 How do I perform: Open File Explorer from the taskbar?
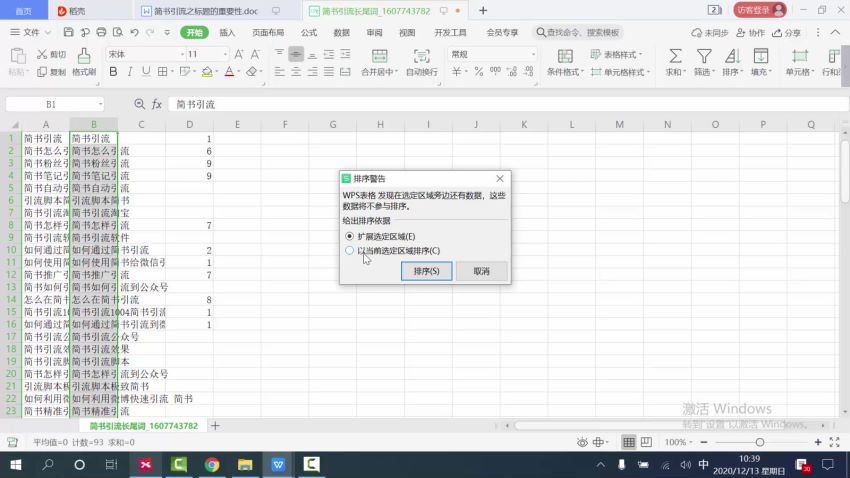[x=245, y=465]
